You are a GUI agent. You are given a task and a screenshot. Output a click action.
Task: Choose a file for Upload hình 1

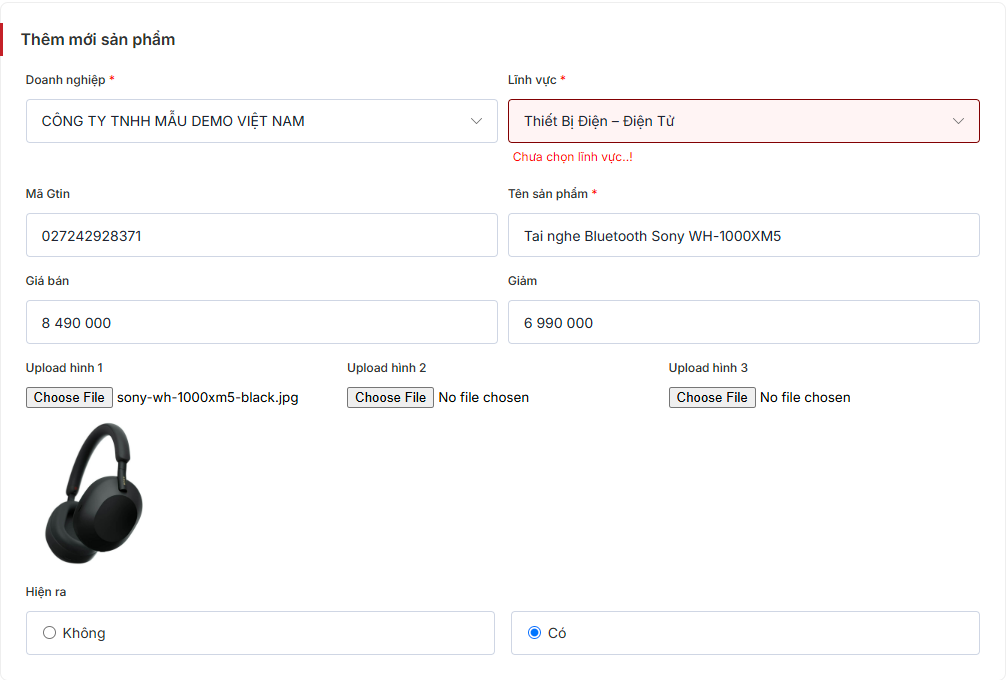(69, 398)
